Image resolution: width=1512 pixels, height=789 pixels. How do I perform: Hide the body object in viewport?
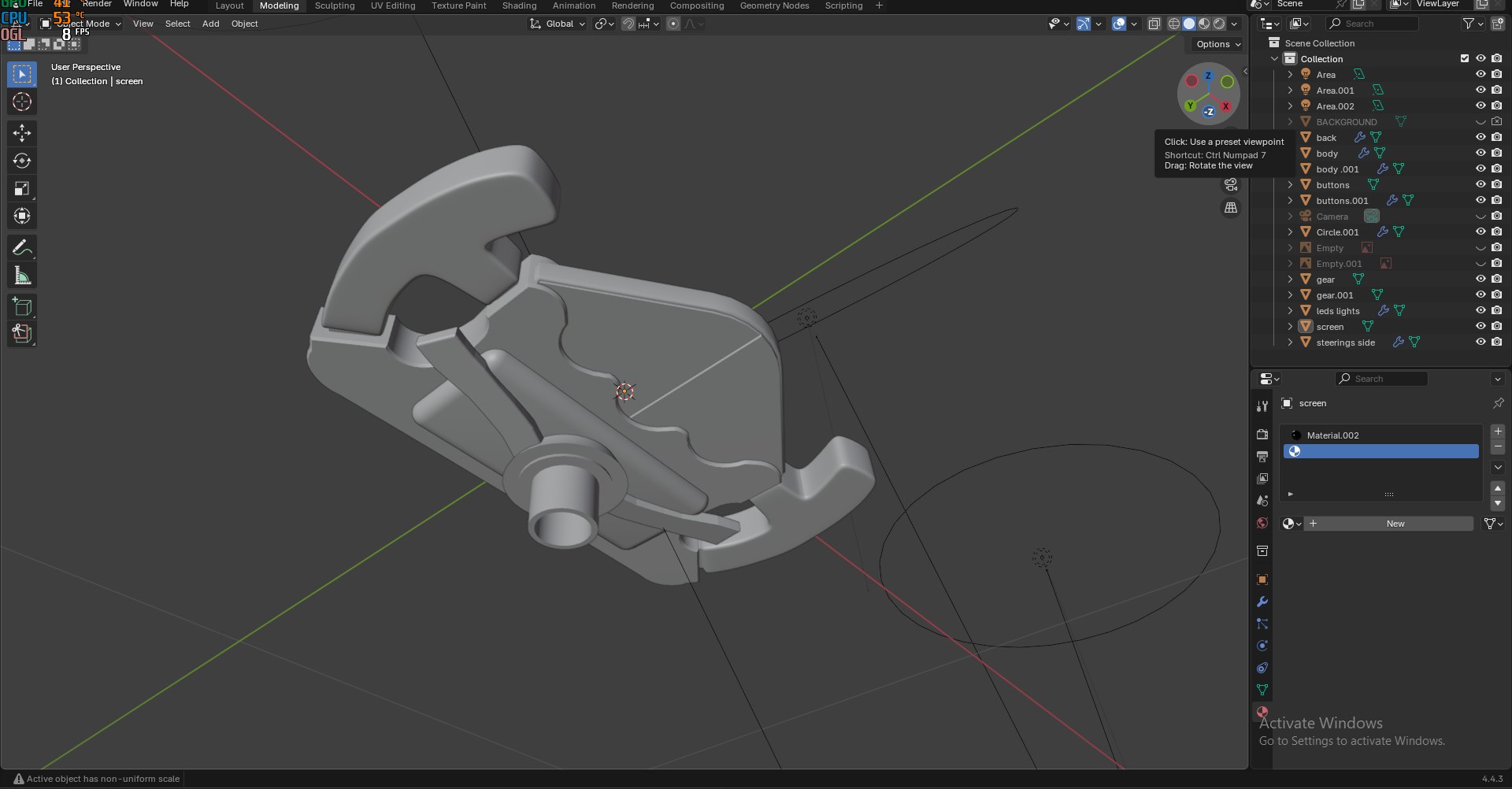(x=1480, y=154)
